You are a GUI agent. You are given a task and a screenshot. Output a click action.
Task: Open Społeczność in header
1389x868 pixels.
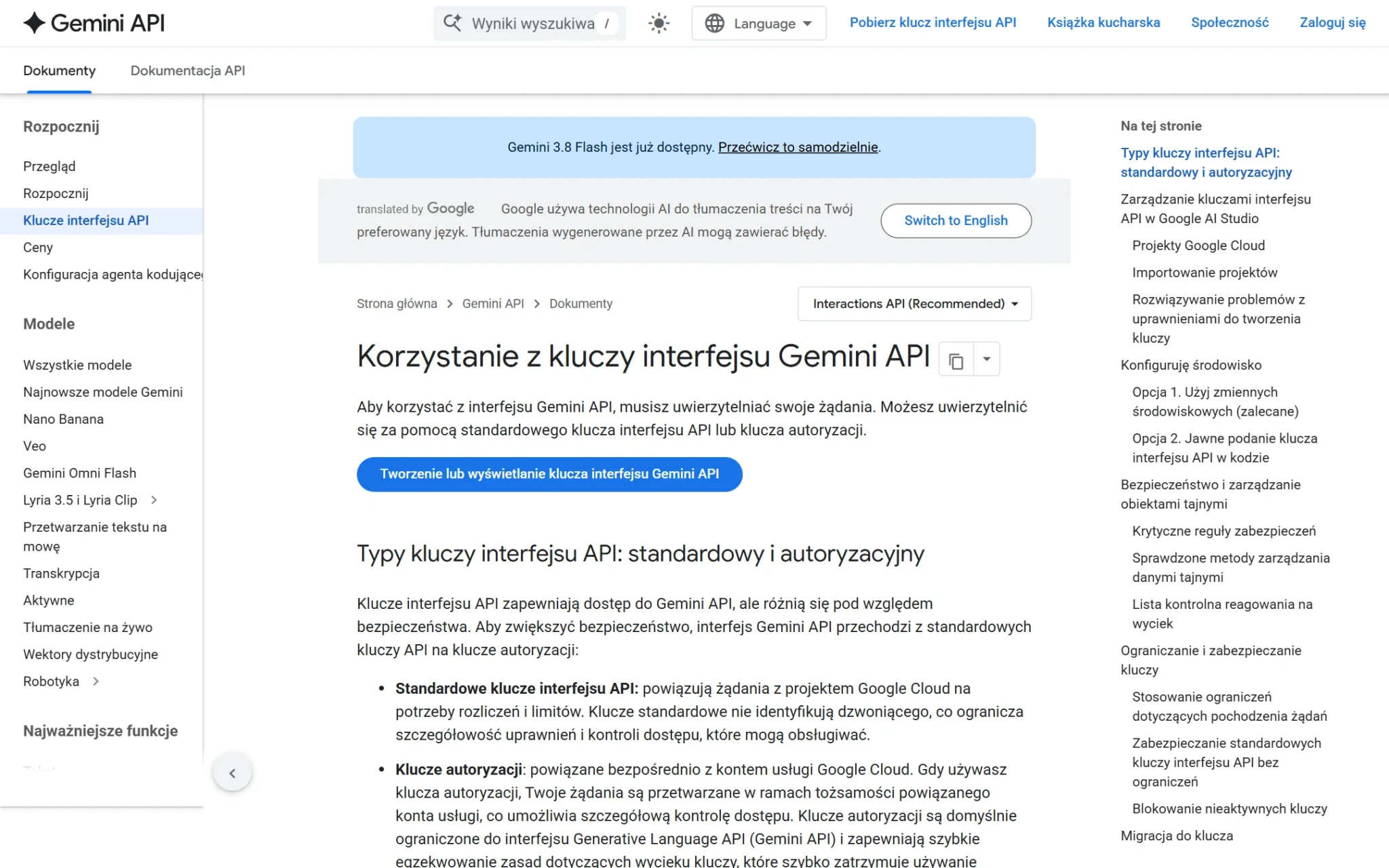pos(1230,22)
